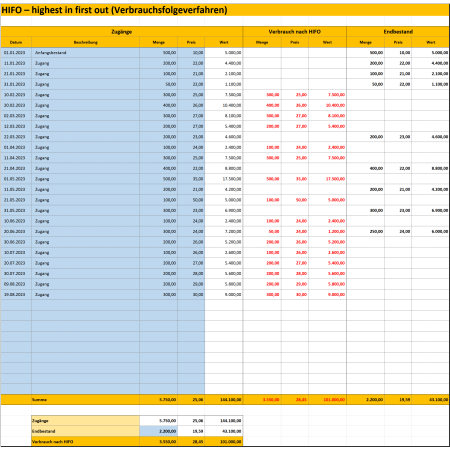
Task: Select the Menge header under Endbestand
Action: click(366, 42)
